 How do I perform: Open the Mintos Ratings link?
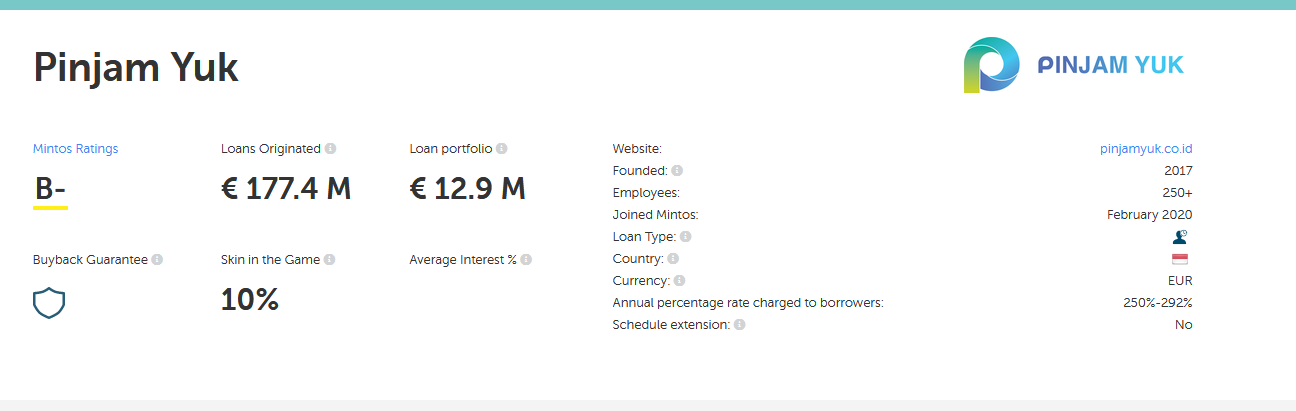click(75, 149)
